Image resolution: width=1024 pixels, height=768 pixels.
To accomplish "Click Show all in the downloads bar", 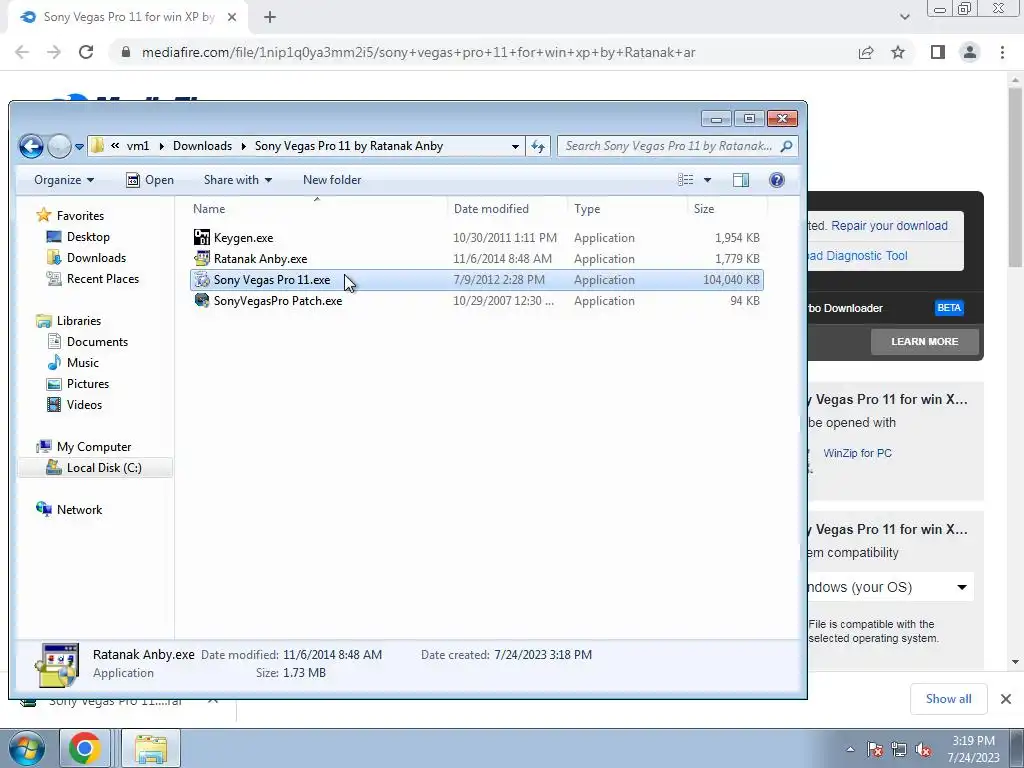I will tap(948, 699).
